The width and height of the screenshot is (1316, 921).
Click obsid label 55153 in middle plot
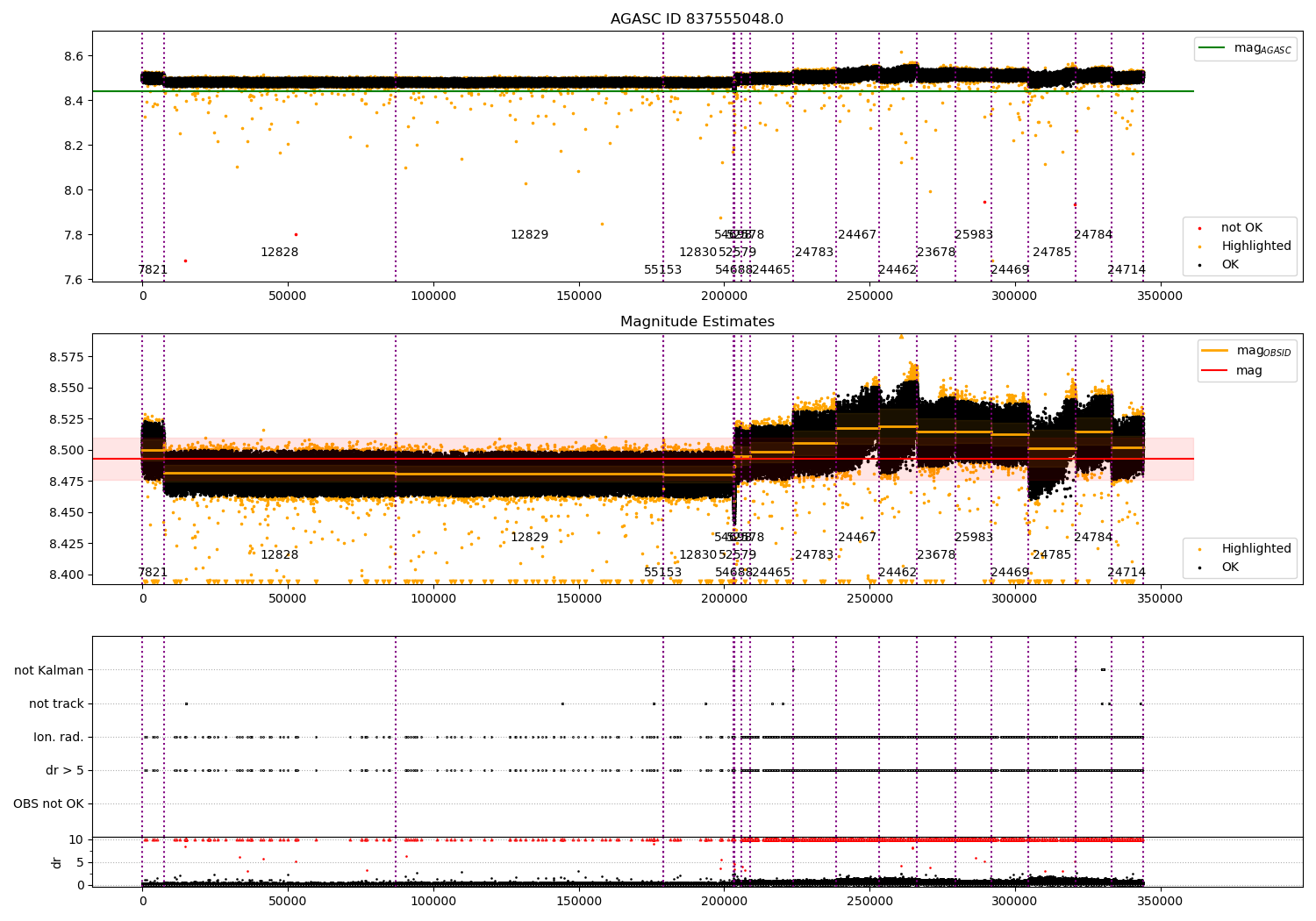pyautogui.click(x=662, y=573)
